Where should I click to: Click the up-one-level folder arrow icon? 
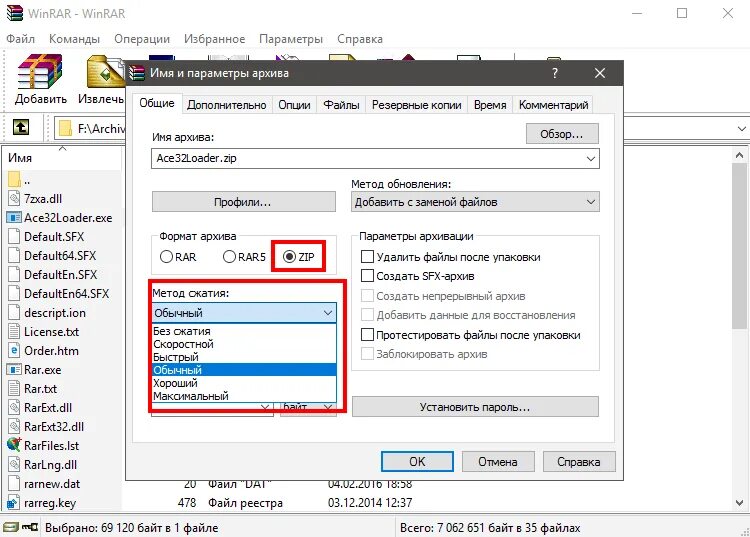tap(21, 127)
